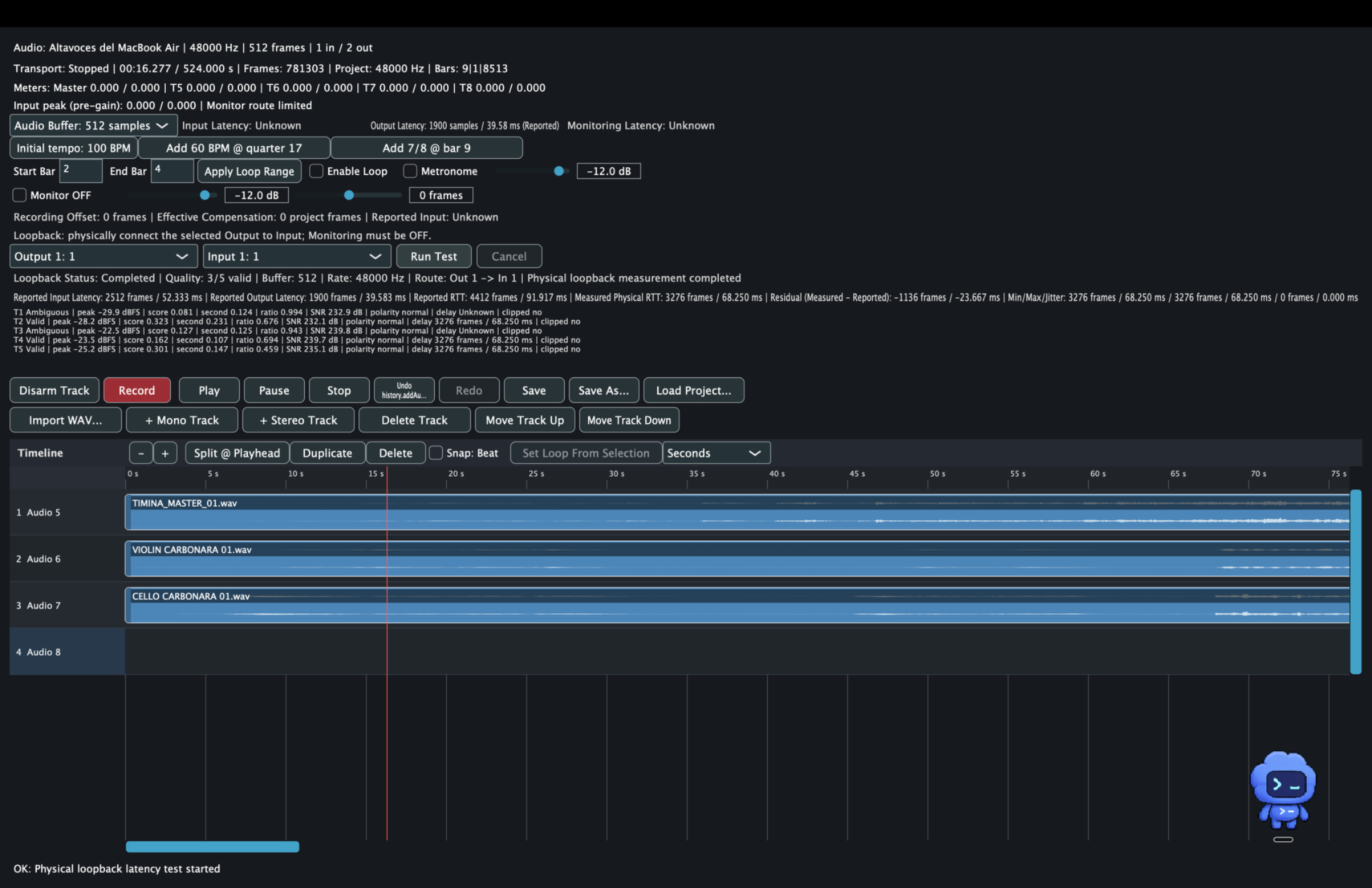Zoom in timeline with plus button
Viewport: 1372px width, 888px height.
pyautogui.click(x=165, y=453)
